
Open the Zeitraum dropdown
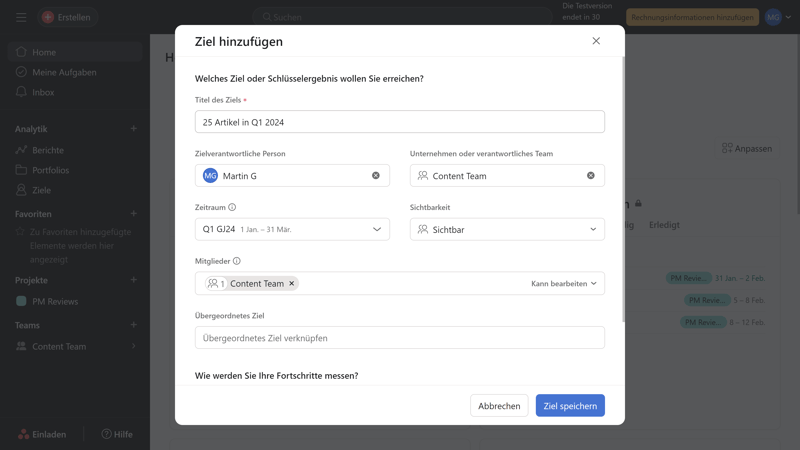coord(292,230)
